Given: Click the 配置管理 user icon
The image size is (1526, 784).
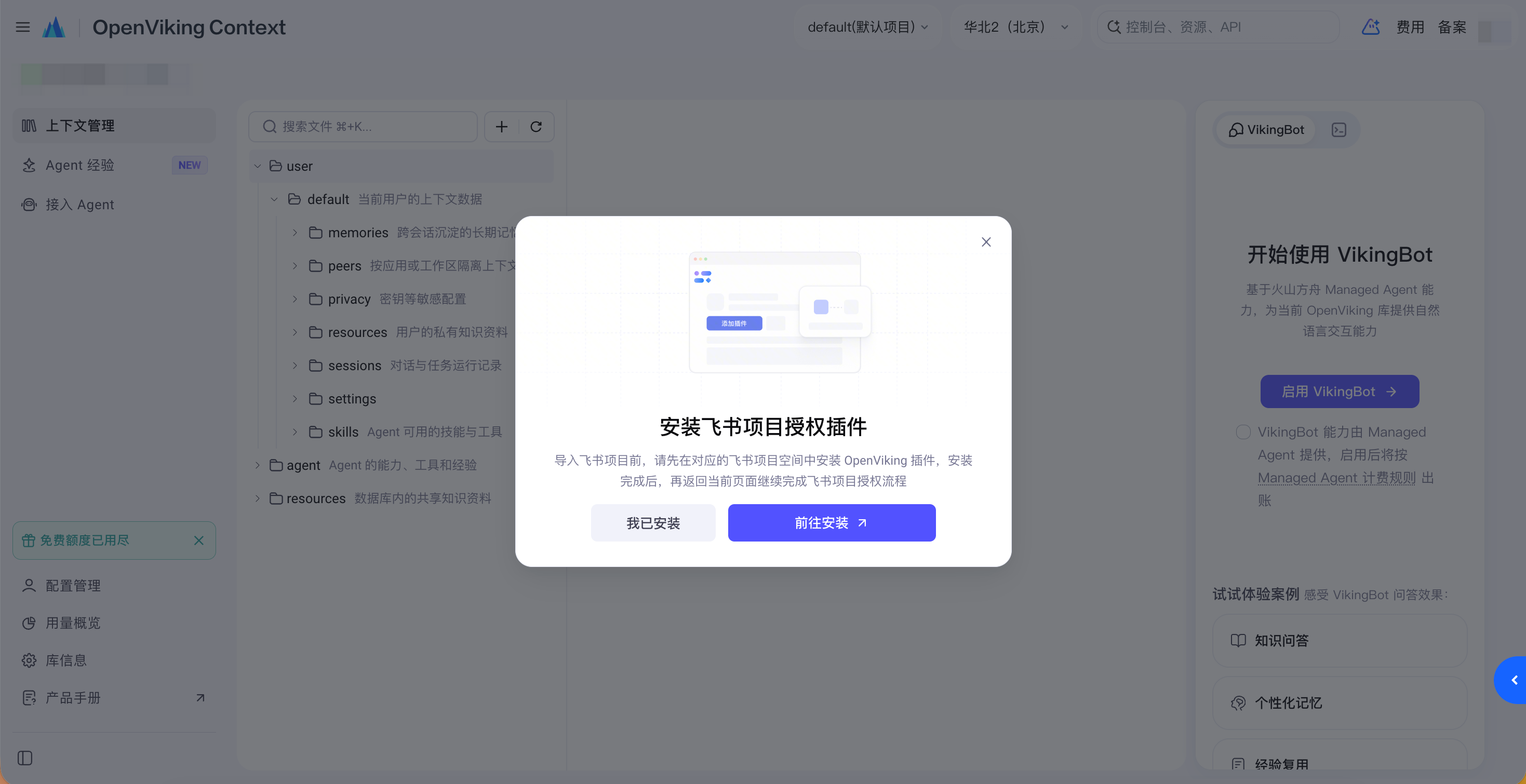Looking at the screenshot, I should point(29,586).
